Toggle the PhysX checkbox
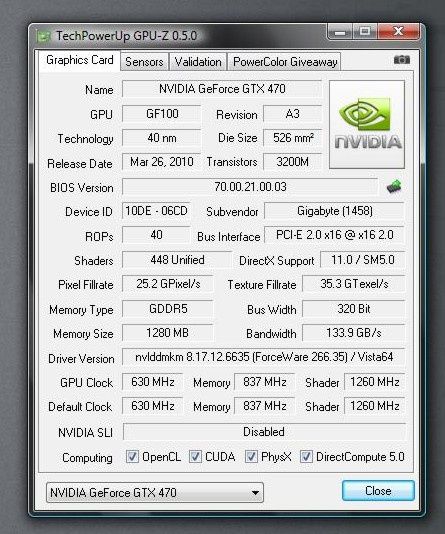 251,456
